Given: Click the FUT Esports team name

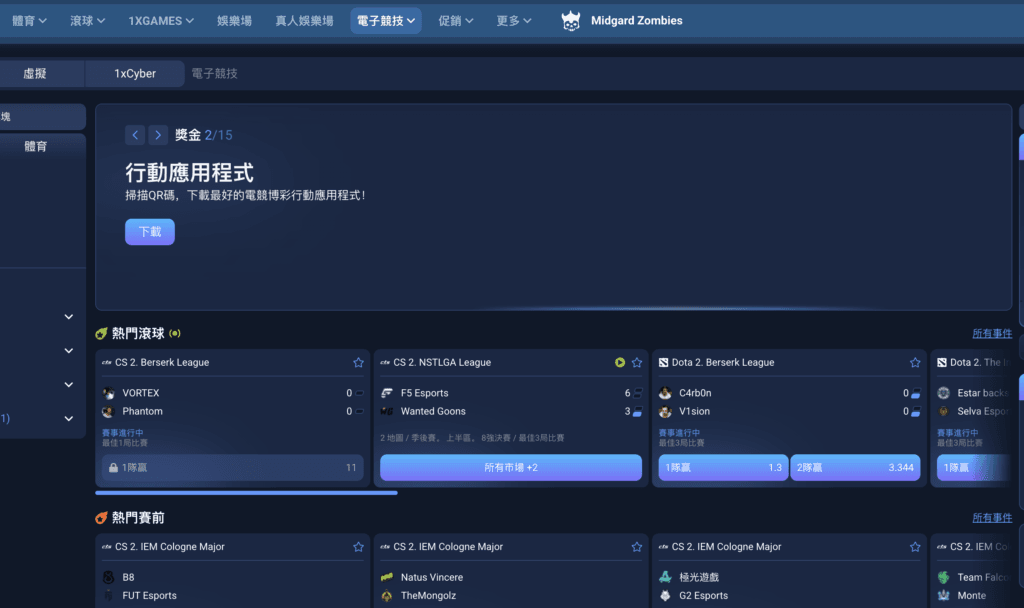Looking at the screenshot, I should click(x=150, y=596).
